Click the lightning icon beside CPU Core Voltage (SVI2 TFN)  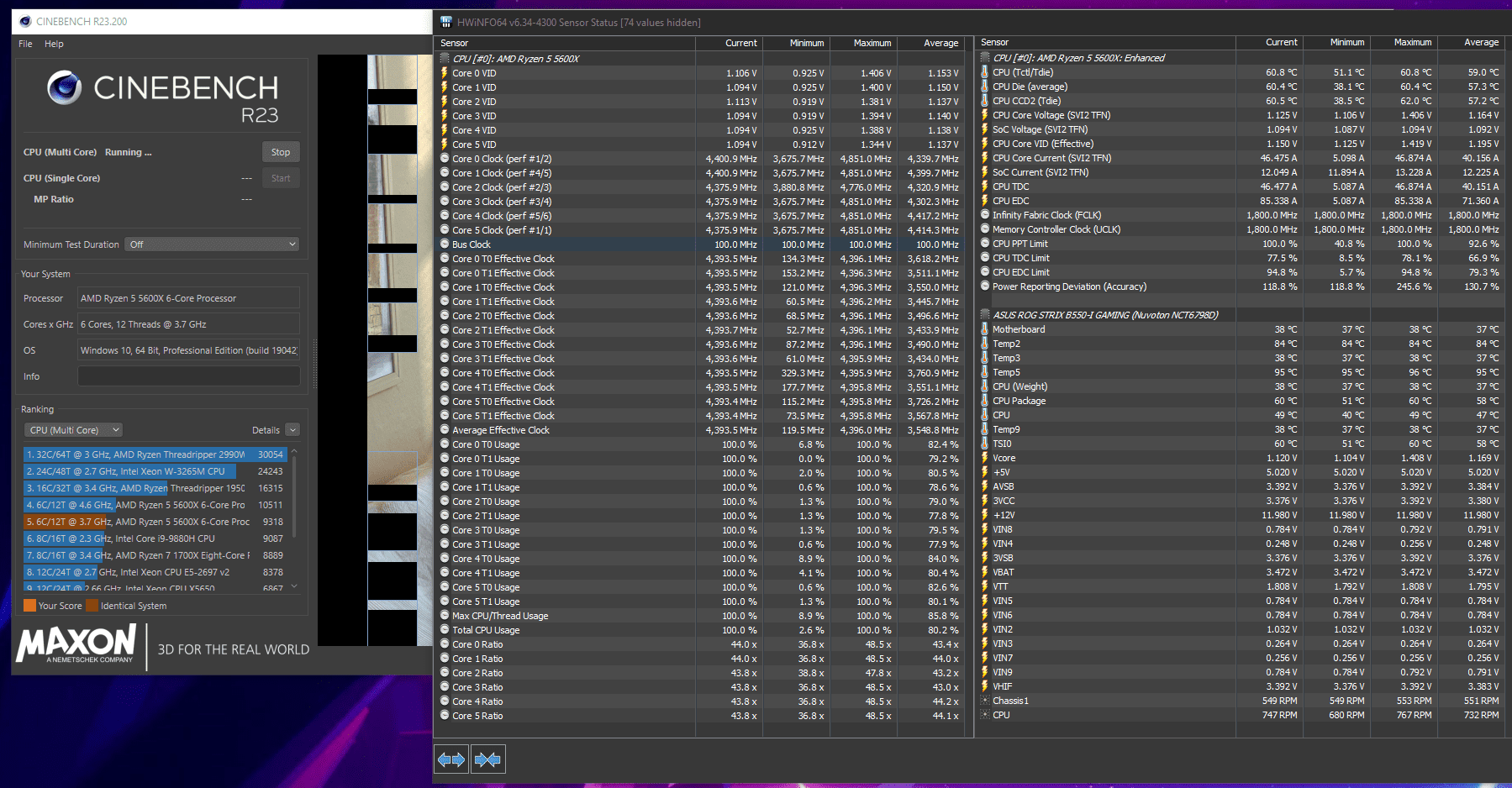pyautogui.click(x=985, y=115)
